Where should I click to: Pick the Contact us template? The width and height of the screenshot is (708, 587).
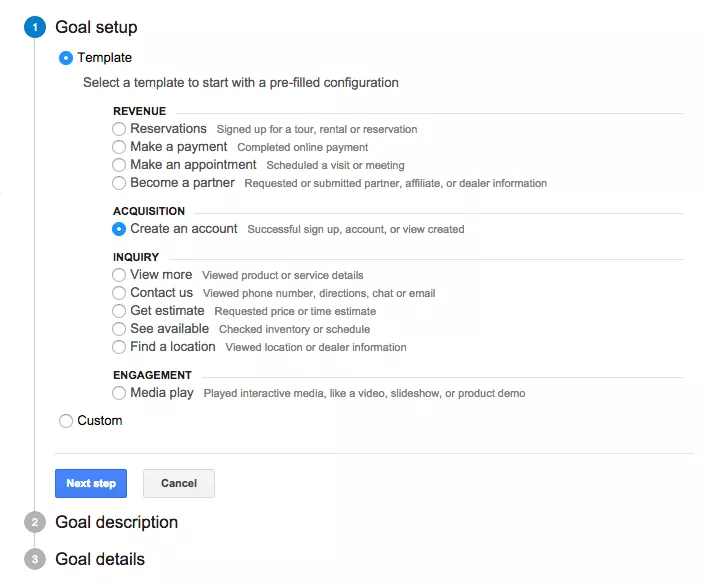click(120, 293)
